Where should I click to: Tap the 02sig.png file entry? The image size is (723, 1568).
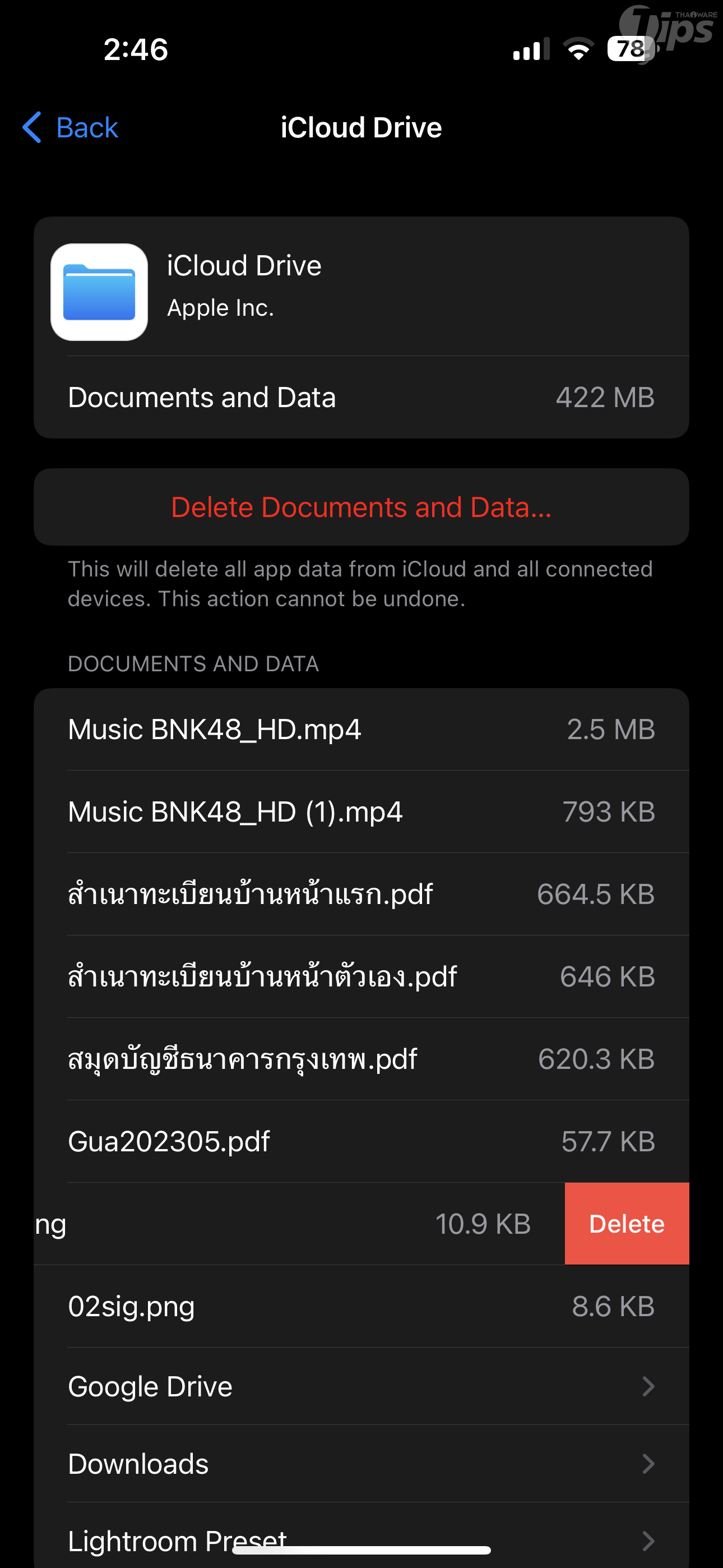(x=361, y=1306)
